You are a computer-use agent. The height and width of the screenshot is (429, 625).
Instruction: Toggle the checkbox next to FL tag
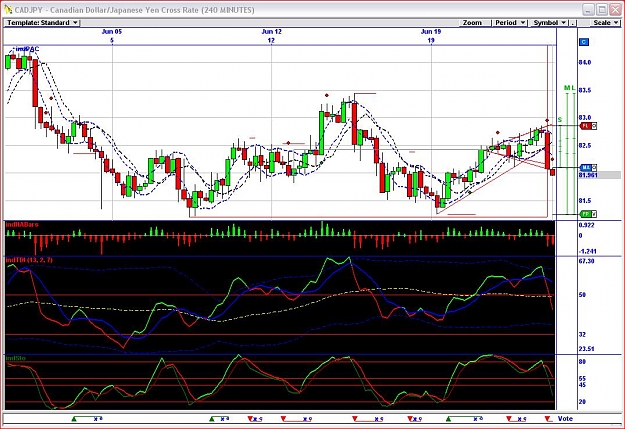tap(594, 126)
